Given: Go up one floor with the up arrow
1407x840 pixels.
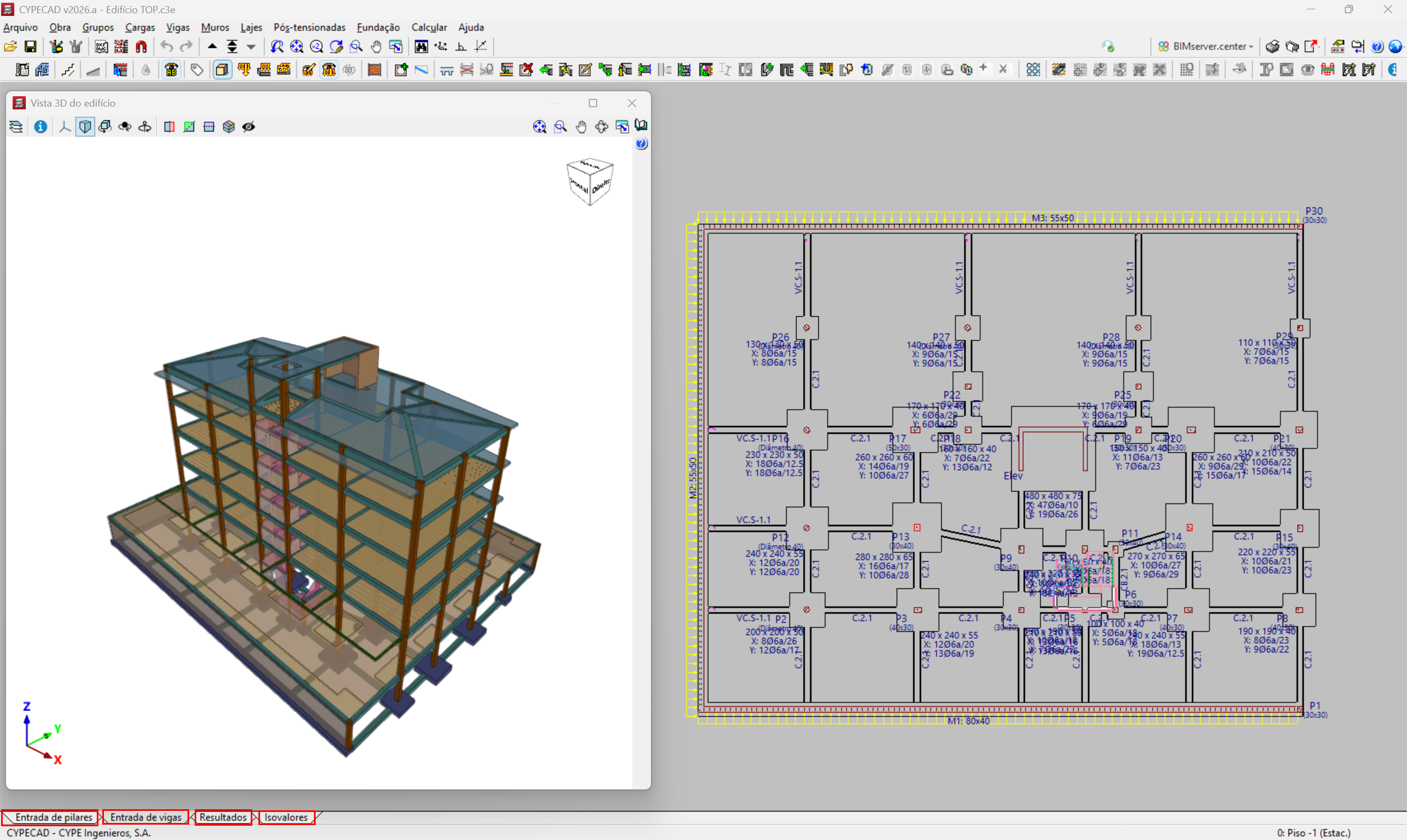Looking at the screenshot, I should [x=212, y=46].
